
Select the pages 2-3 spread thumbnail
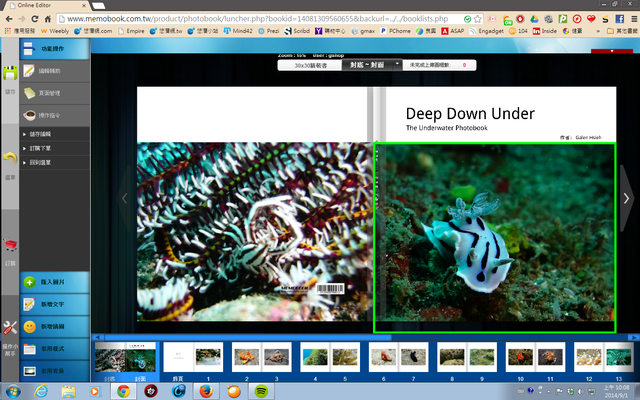tap(262, 357)
